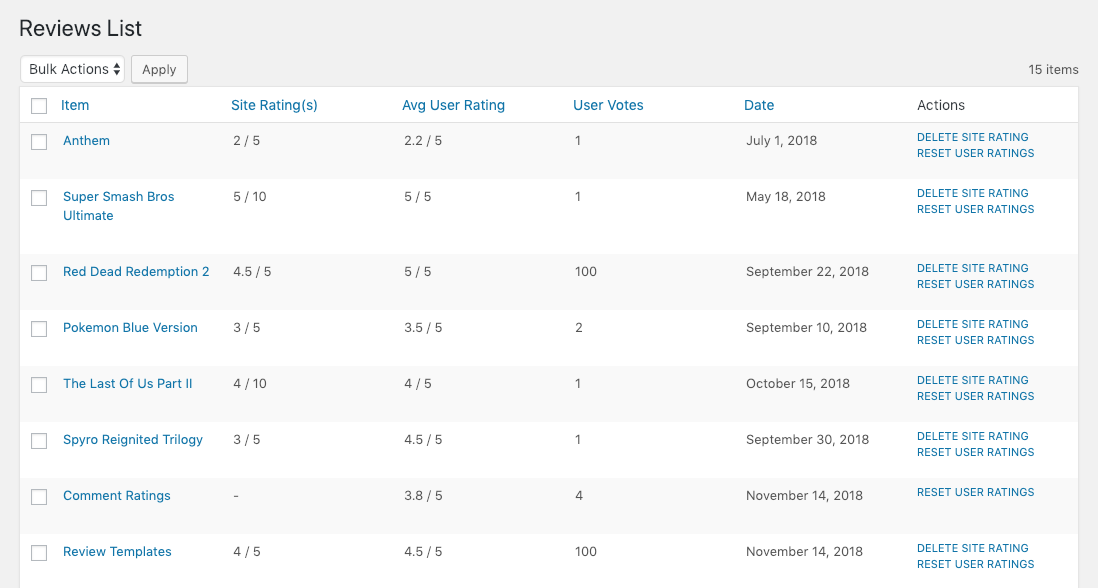1098x588 pixels.
Task: Delete site rating for Anthem
Action: coord(972,138)
